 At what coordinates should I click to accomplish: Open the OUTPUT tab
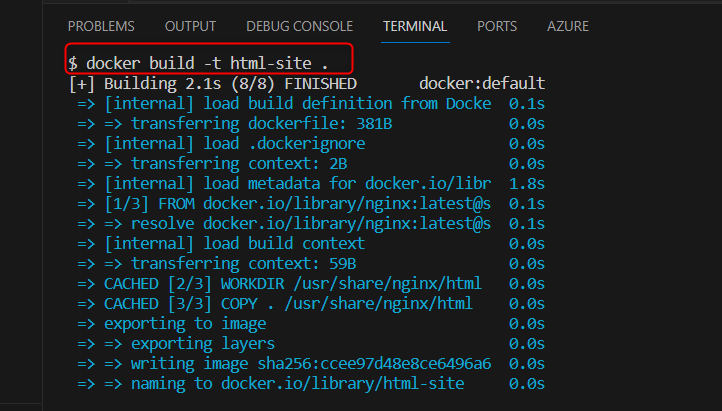190,26
